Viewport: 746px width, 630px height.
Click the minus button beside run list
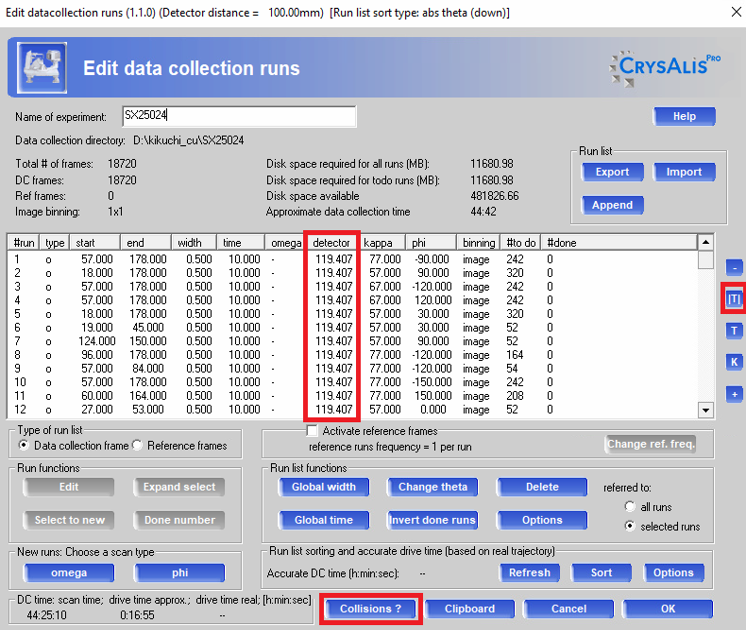click(x=734, y=267)
